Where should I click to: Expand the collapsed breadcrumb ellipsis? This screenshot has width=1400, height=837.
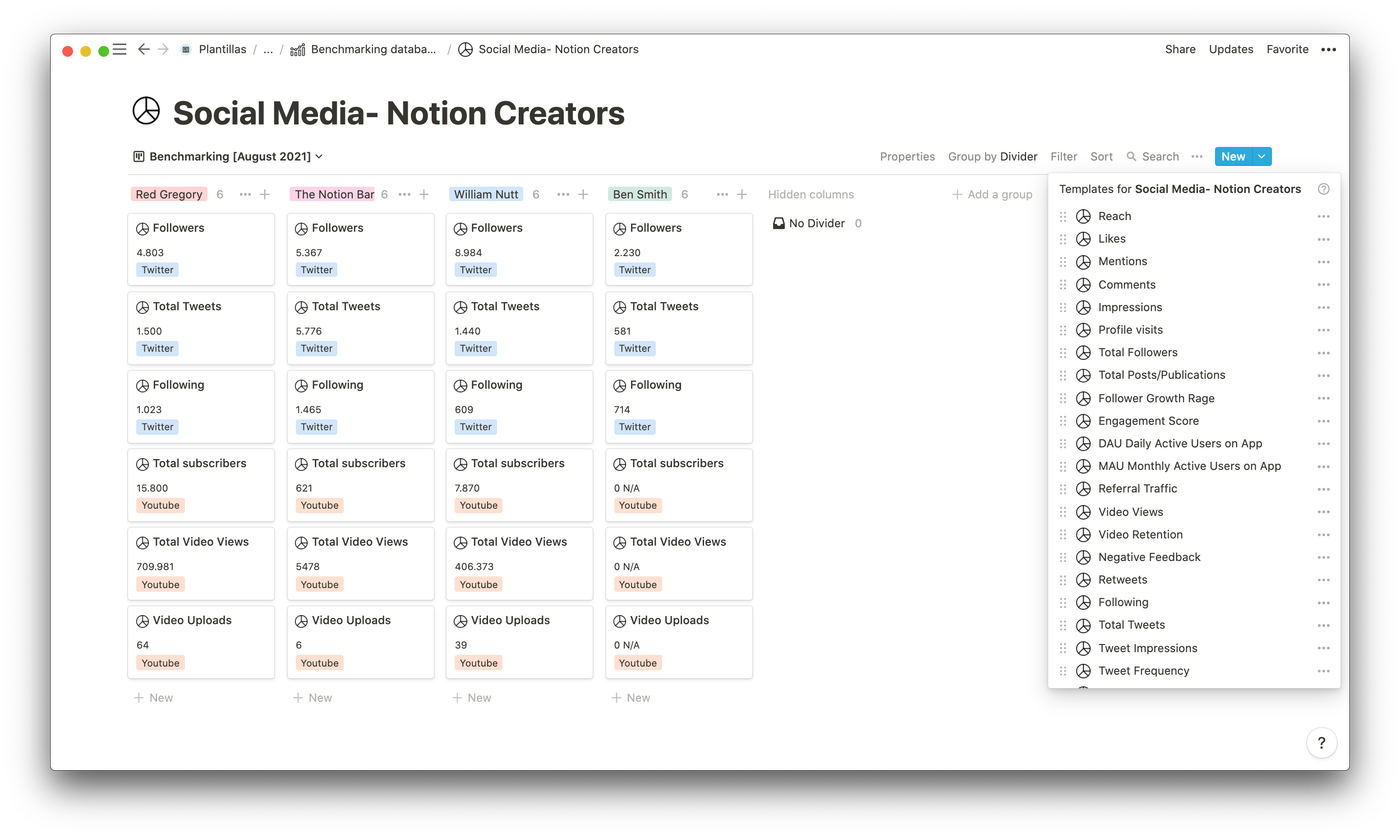point(268,49)
